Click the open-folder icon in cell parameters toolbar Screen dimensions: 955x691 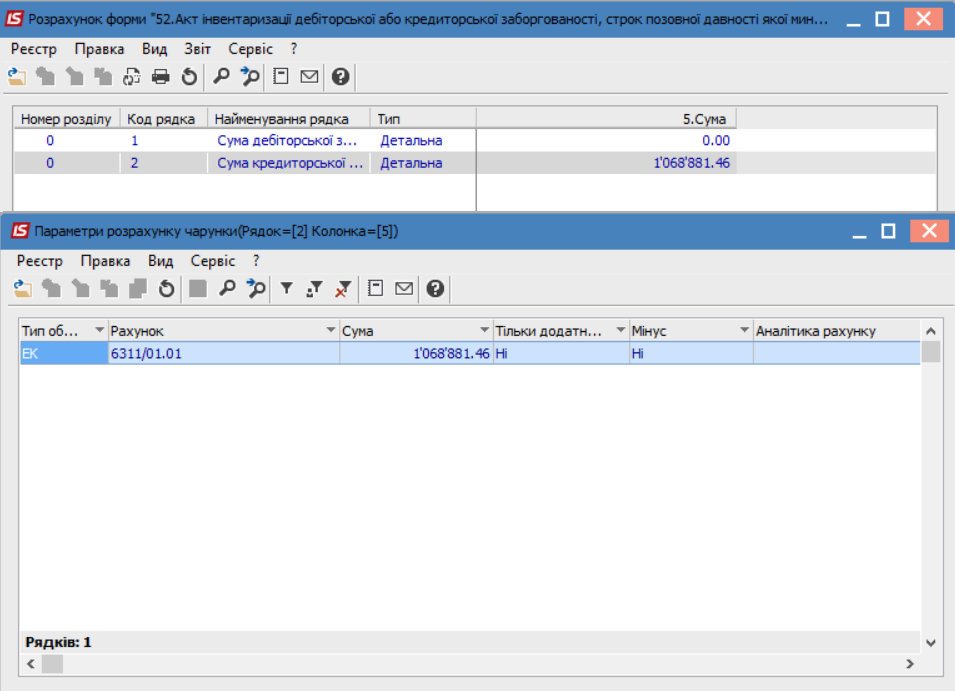[x=23, y=289]
